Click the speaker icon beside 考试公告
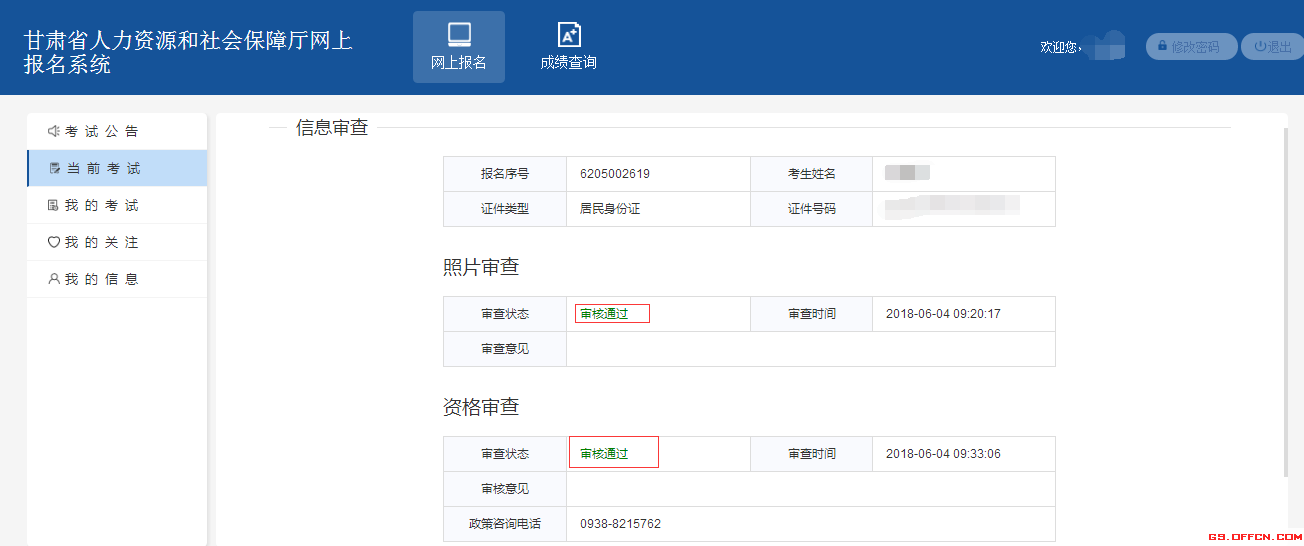Screen dimensions: 1304x546 [x=54, y=131]
